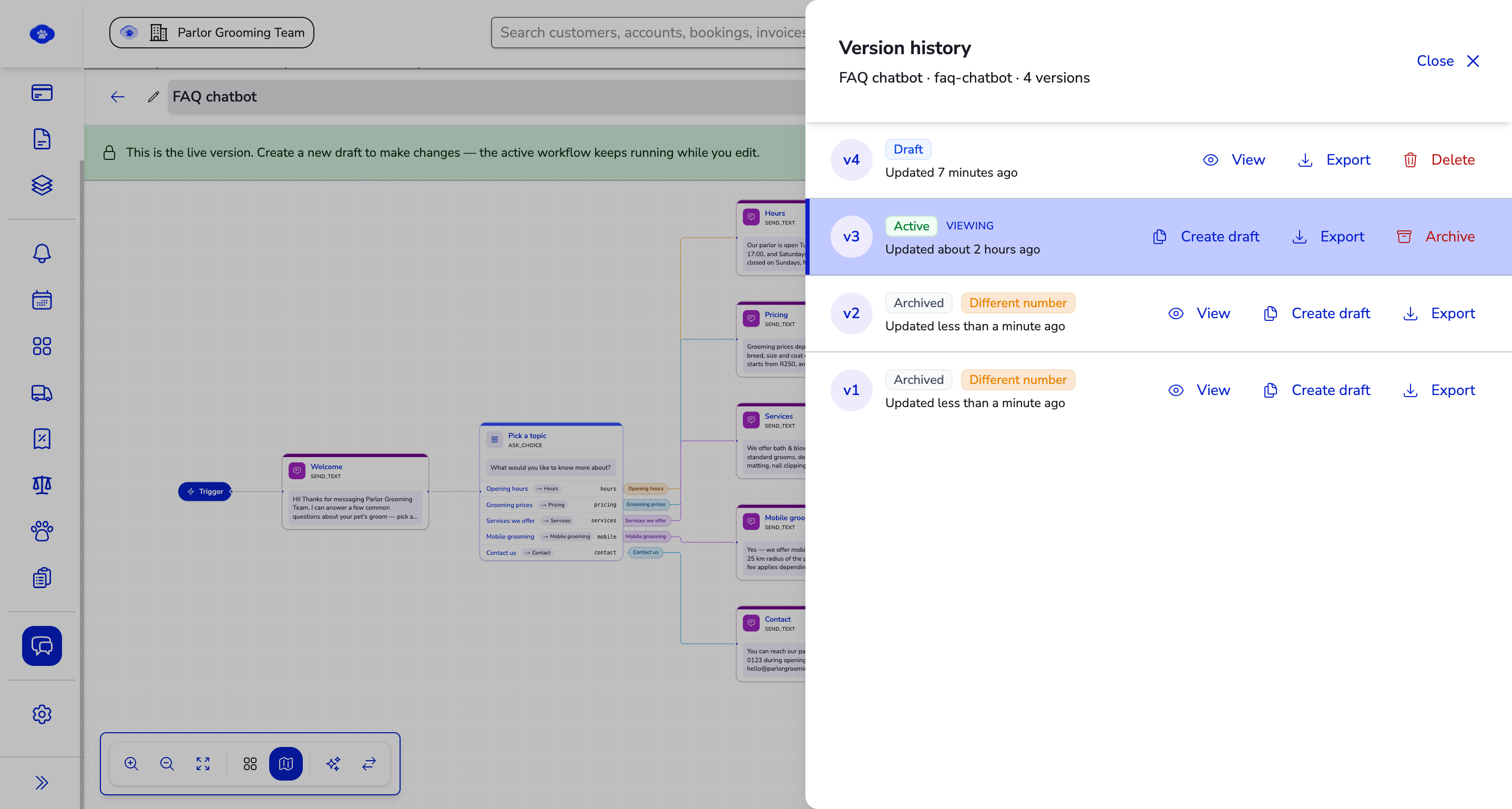Create draft from version v2

(1317, 314)
